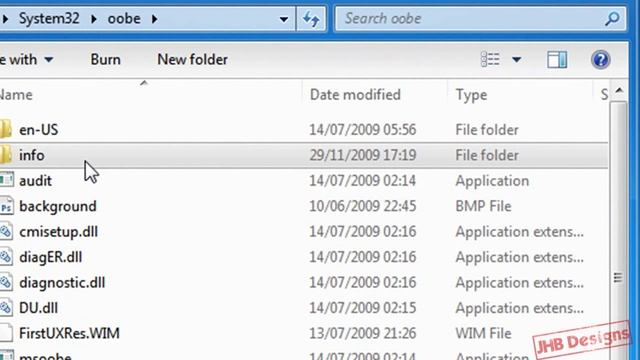Expand the chevron before System32 in path
This screenshot has width=640, height=360.
coord(5,19)
